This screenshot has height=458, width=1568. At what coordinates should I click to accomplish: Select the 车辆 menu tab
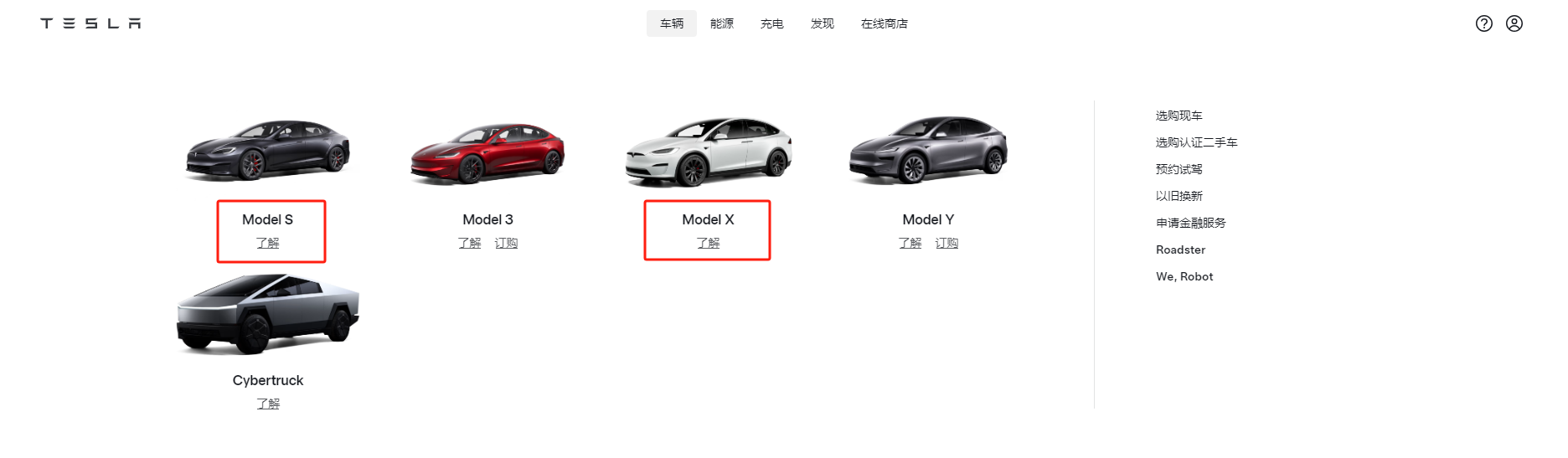click(x=672, y=23)
